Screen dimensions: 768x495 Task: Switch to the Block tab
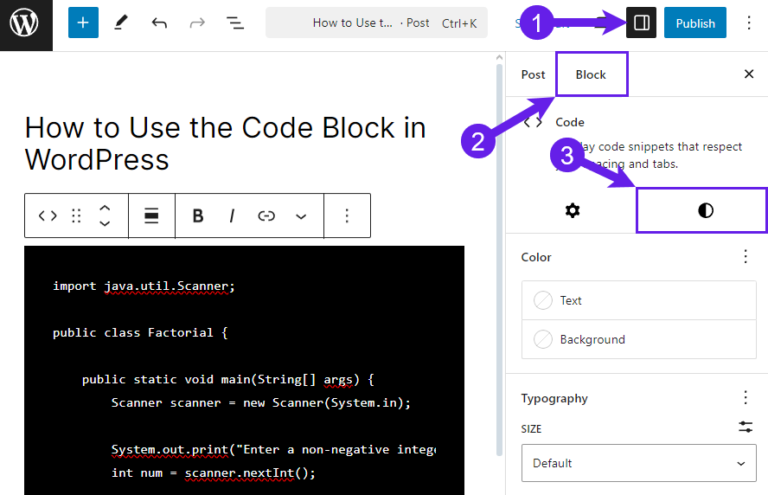pos(591,75)
